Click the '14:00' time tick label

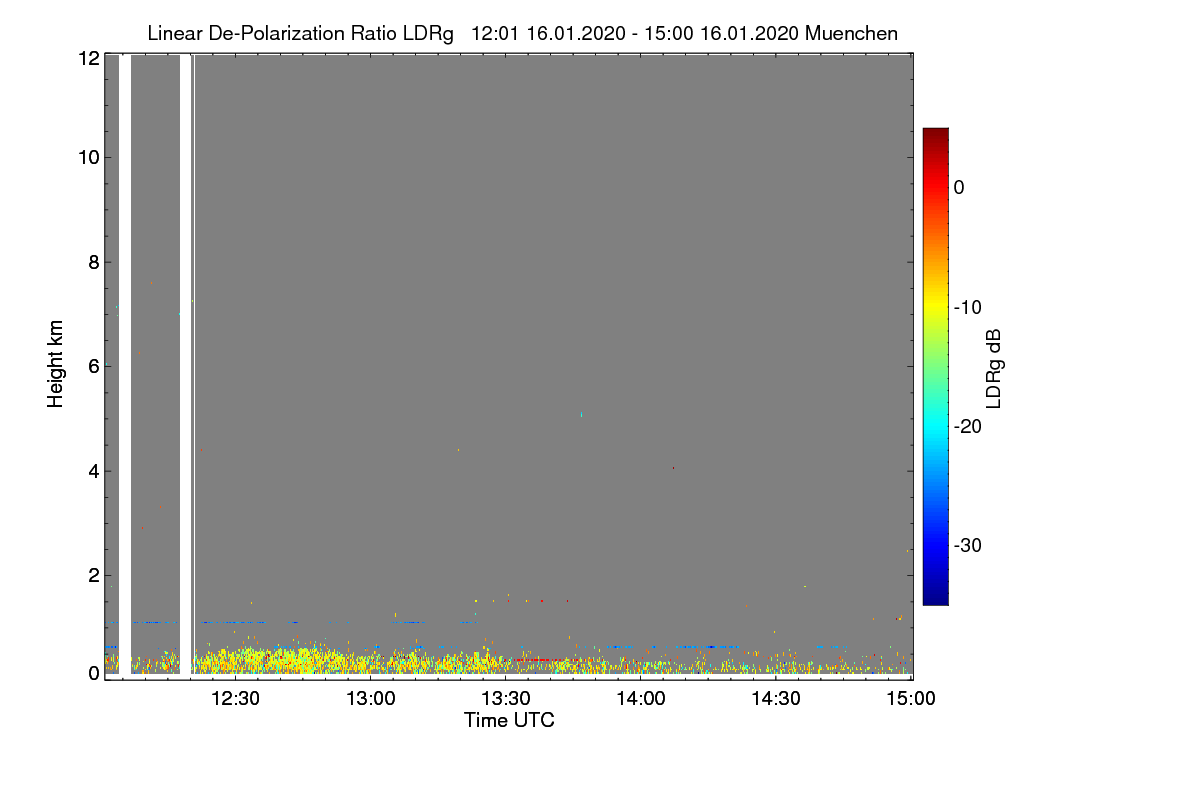[640, 699]
